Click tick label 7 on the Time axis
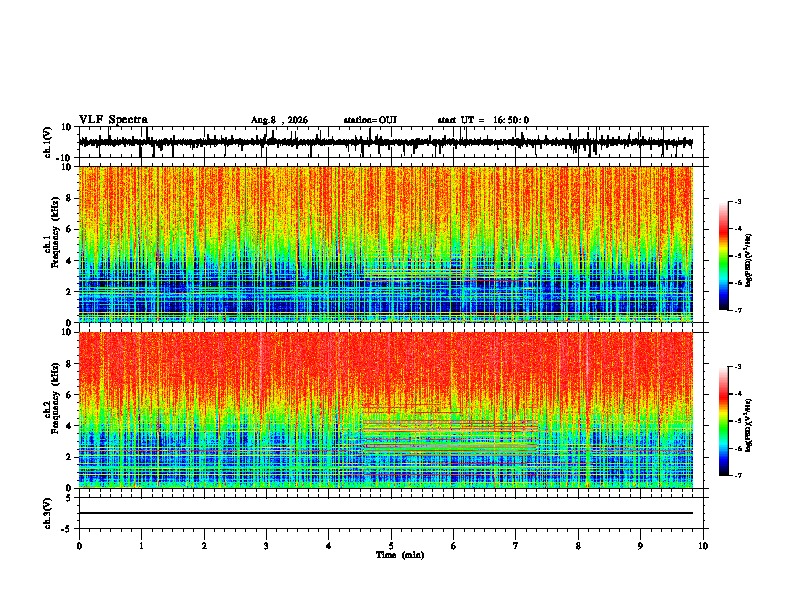 click(516, 546)
